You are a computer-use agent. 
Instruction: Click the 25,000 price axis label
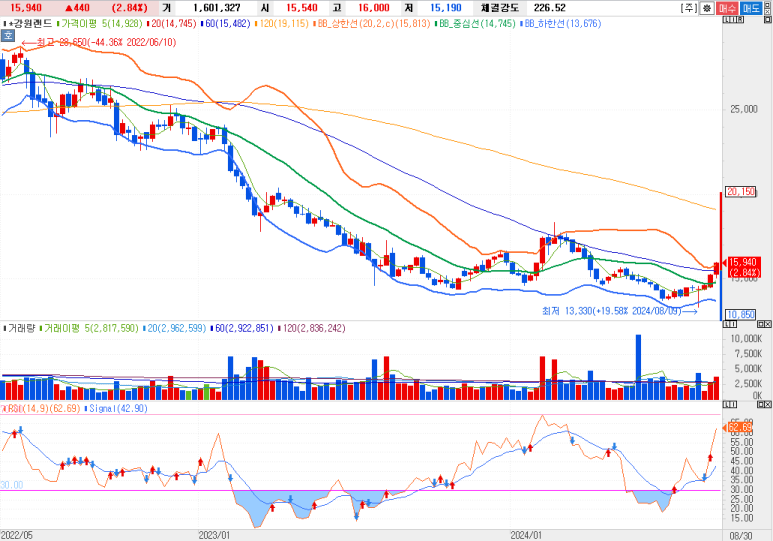click(743, 109)
